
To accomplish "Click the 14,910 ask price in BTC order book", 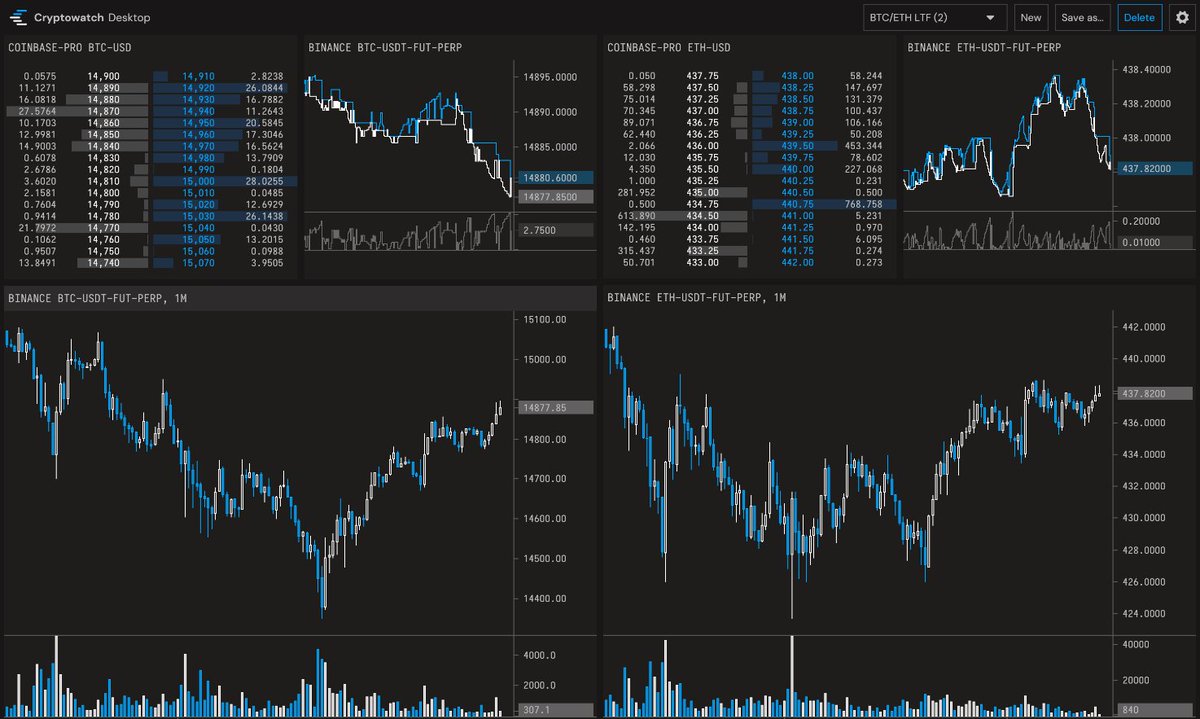I will point(198,76).
